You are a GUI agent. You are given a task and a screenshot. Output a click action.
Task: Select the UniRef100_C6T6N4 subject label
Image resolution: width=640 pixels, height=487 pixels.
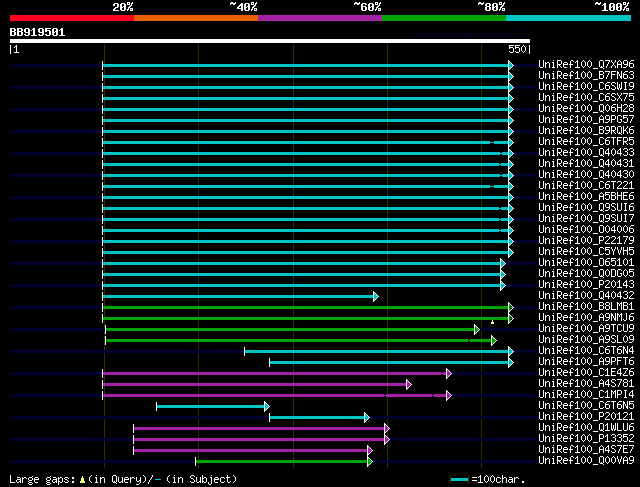[x=586, y=350]
